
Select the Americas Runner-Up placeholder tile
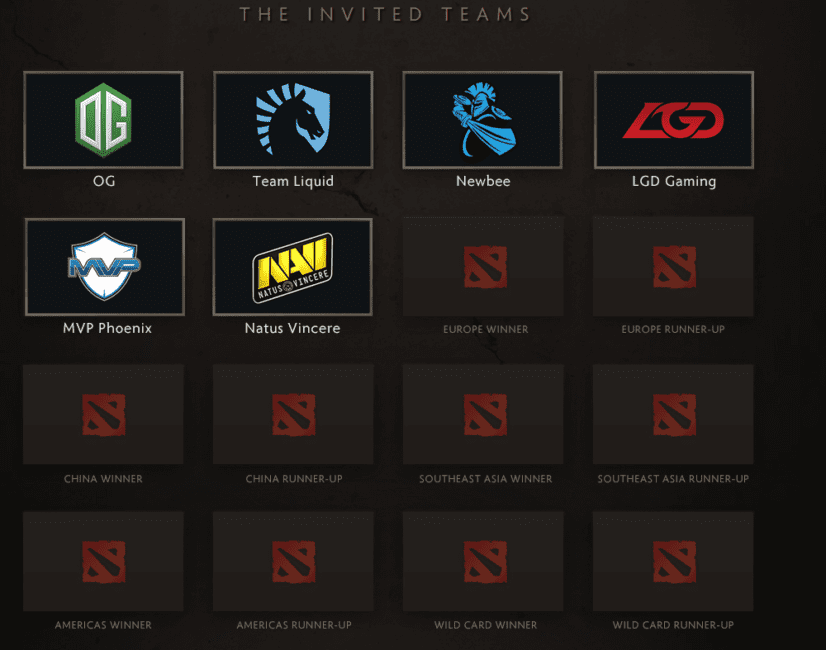[293, 562]
